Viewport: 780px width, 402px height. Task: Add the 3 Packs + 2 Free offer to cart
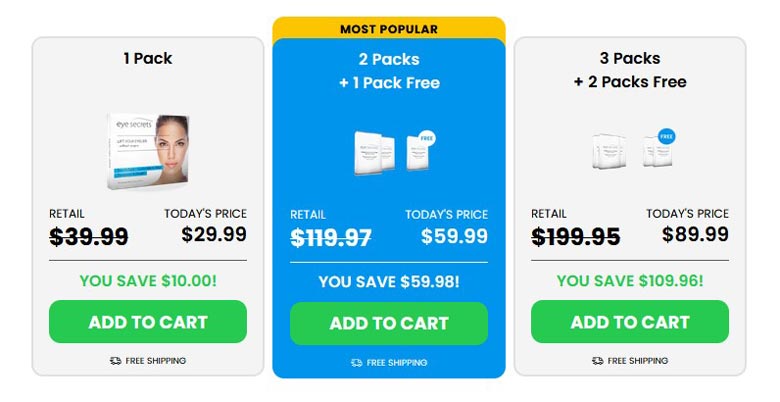pos(630,321)
